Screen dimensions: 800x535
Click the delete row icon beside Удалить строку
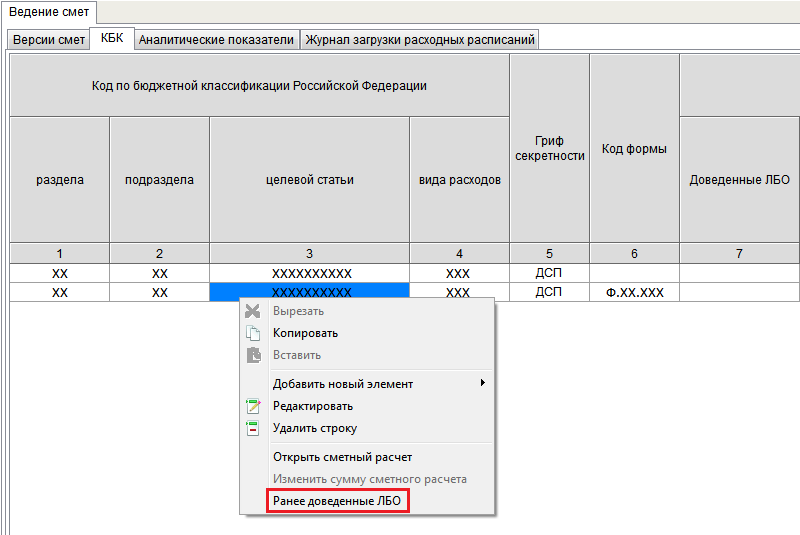click(253, 428)
